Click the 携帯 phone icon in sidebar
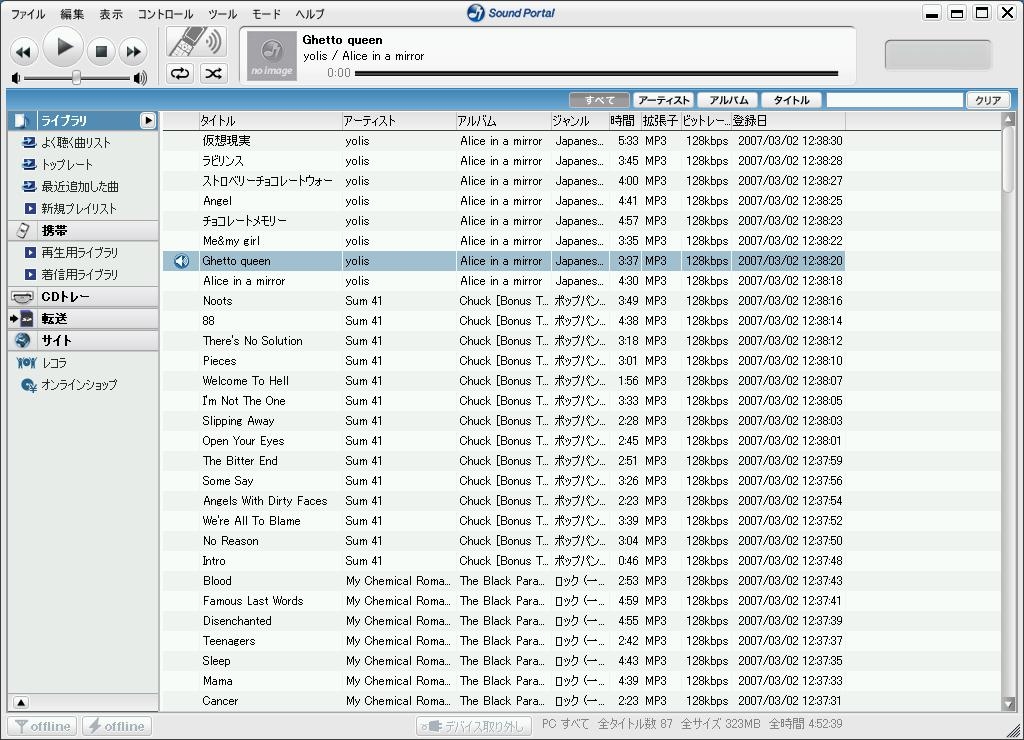 23,230
